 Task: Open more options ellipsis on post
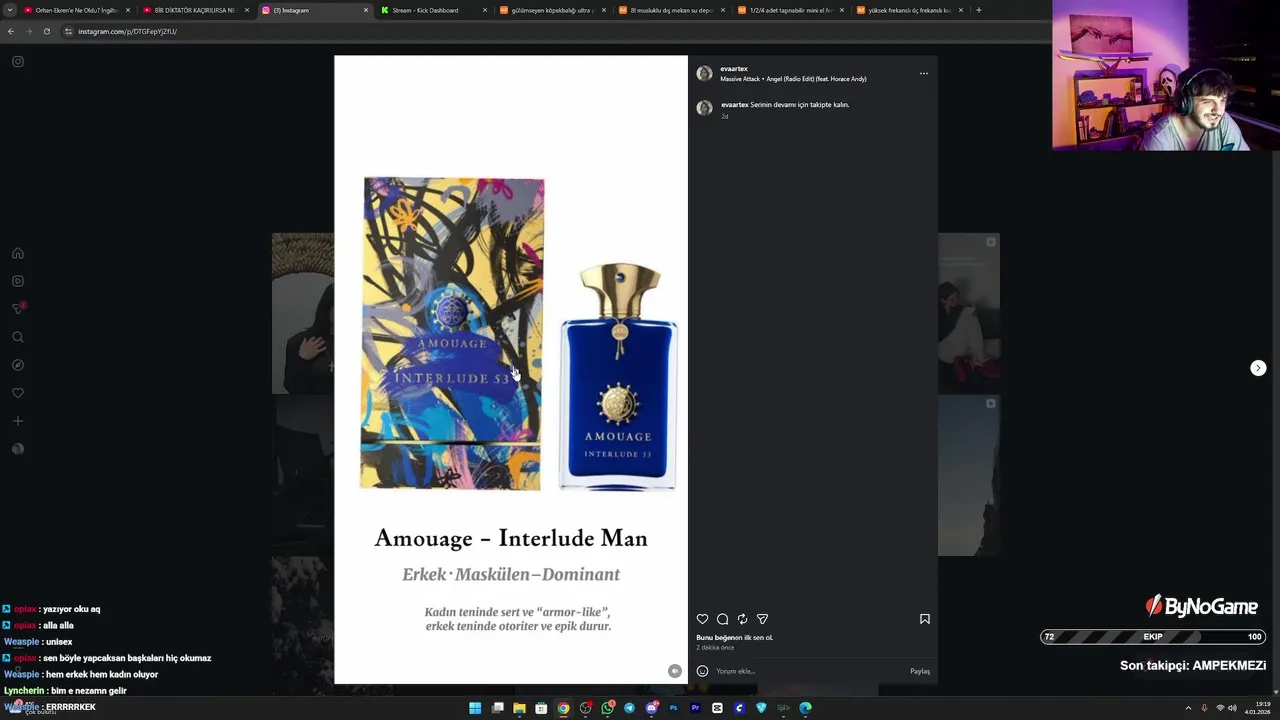924,73
